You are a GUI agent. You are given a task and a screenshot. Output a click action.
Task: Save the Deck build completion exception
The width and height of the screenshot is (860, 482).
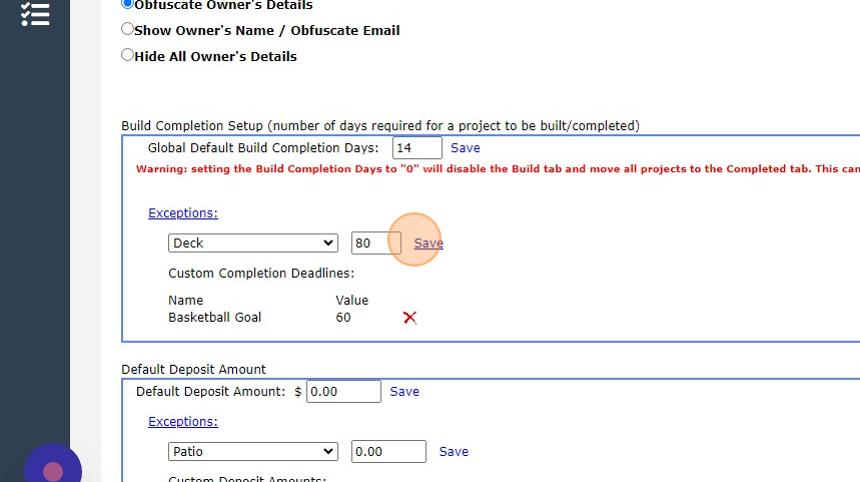point(428,243)
